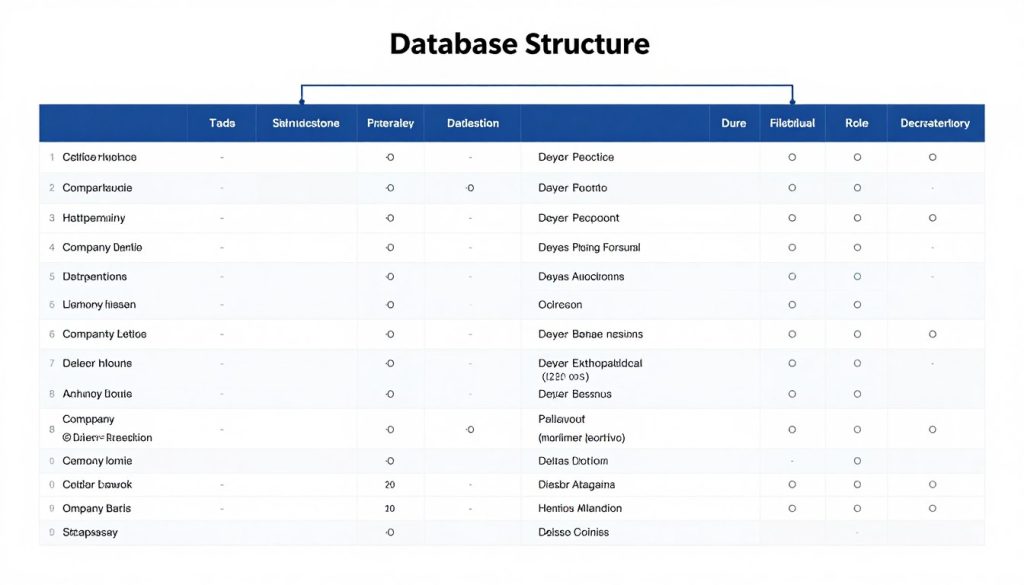
Task: Sort by the Tads column header
Action: click(222, 123)
